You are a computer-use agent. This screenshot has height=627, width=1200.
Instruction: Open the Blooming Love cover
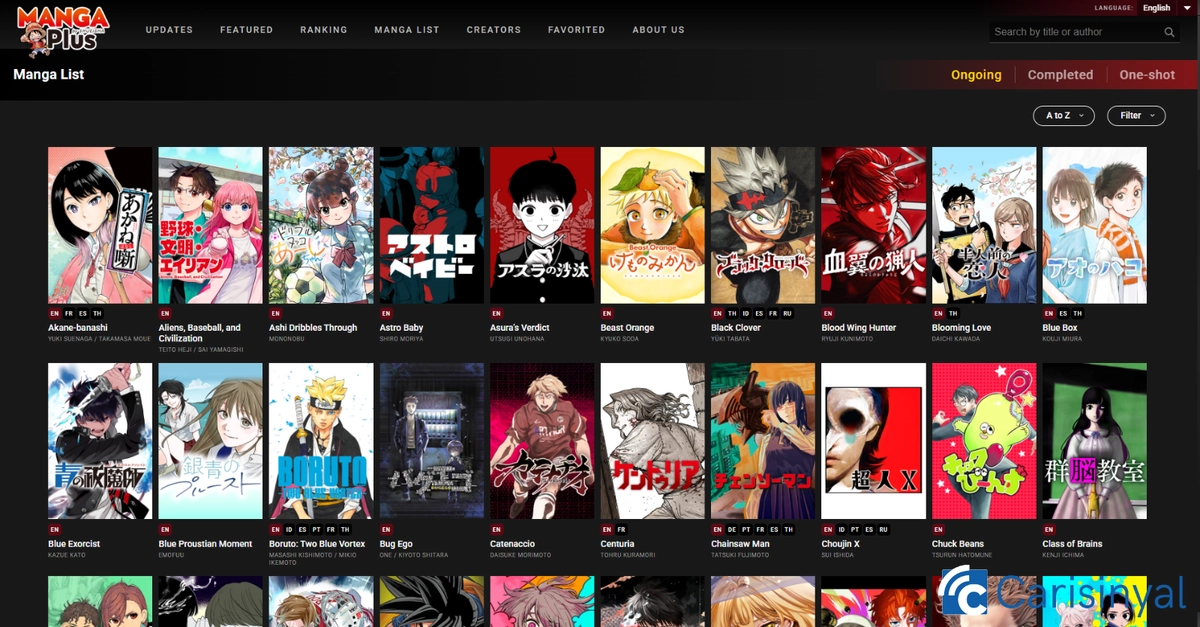point(984,226)
